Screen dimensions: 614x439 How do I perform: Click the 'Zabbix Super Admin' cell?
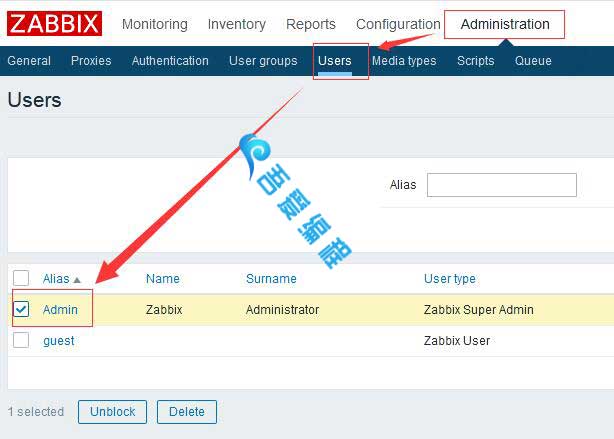coord(479,310)
